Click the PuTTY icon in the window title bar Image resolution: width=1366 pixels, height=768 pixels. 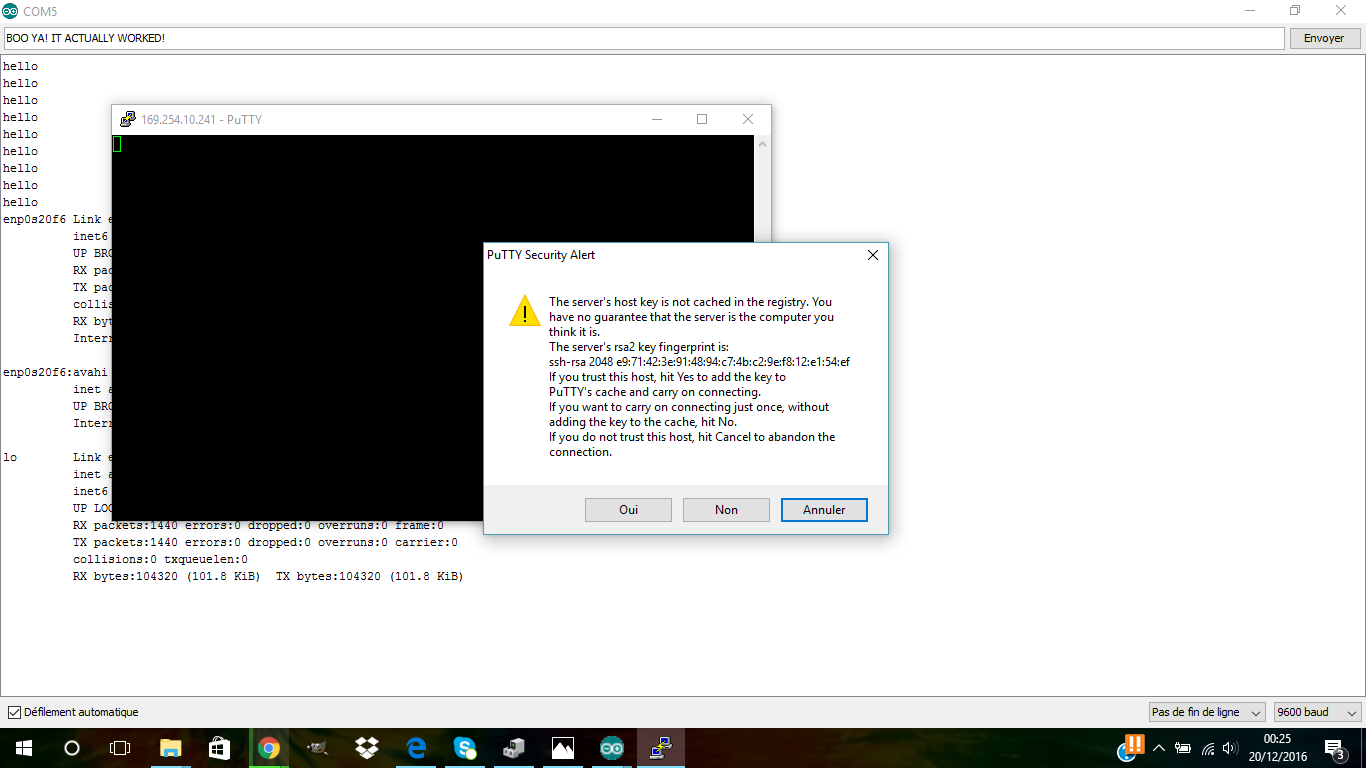(128, 119)
